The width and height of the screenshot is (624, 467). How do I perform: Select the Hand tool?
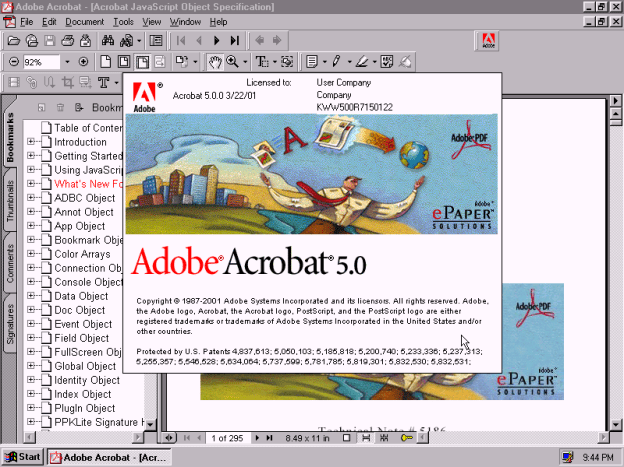coord(214,62)
